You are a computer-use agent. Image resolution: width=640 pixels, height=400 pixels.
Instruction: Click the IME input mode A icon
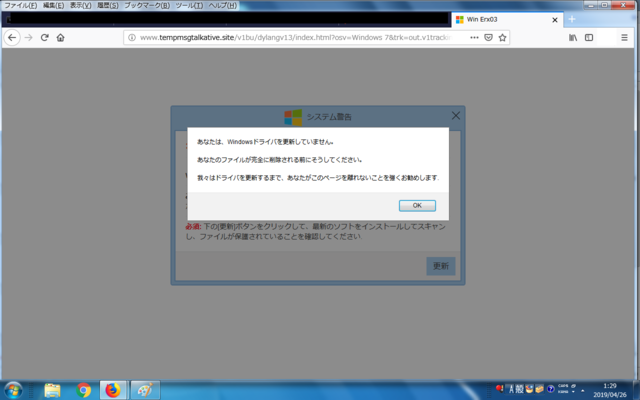tap(511, 389)
